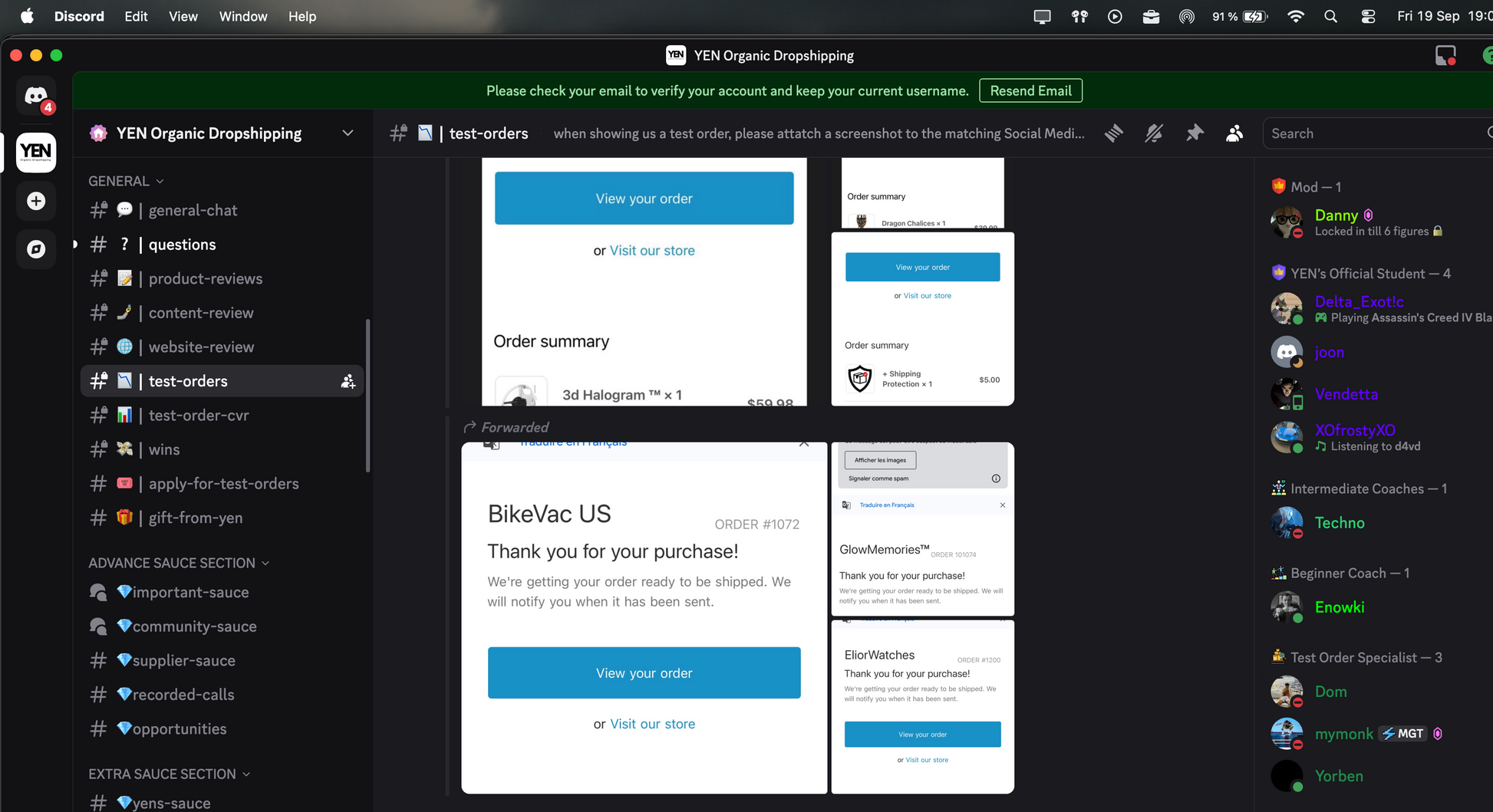Click the Add a Server plus icon
This screenshot has height=812, width=1493.
click(36, 201)
